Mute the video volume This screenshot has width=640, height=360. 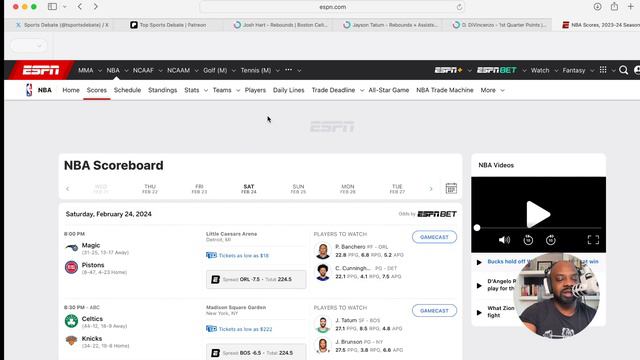point(504,240)
